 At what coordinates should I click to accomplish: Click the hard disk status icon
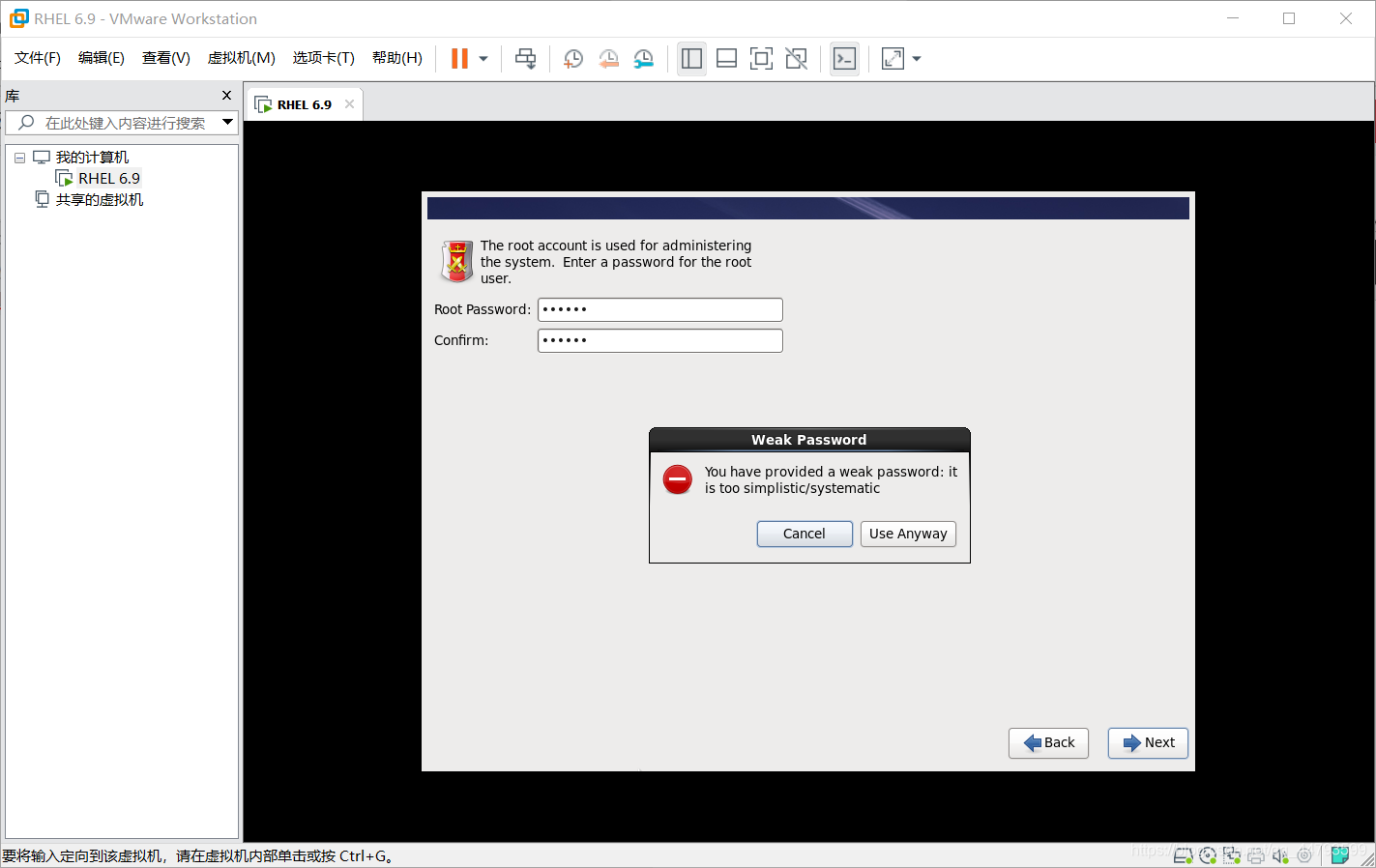pos(1183,855)
